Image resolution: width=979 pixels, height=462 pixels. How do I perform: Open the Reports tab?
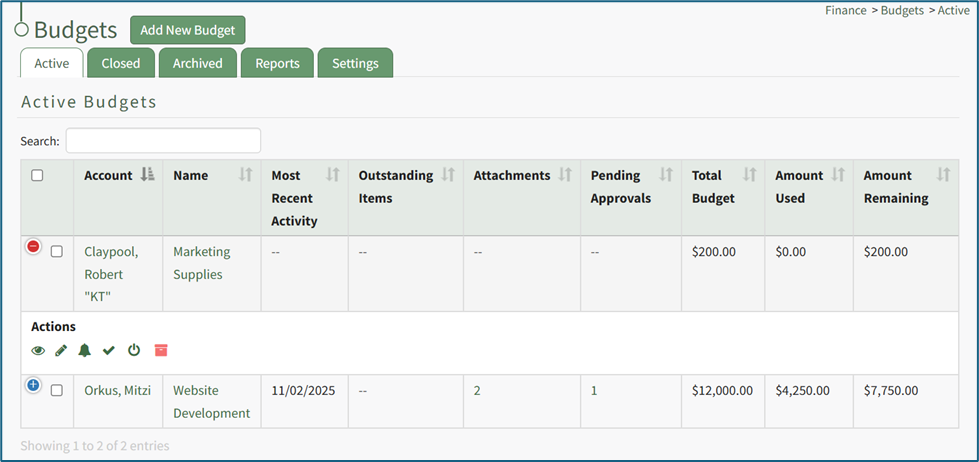[277, 63]
